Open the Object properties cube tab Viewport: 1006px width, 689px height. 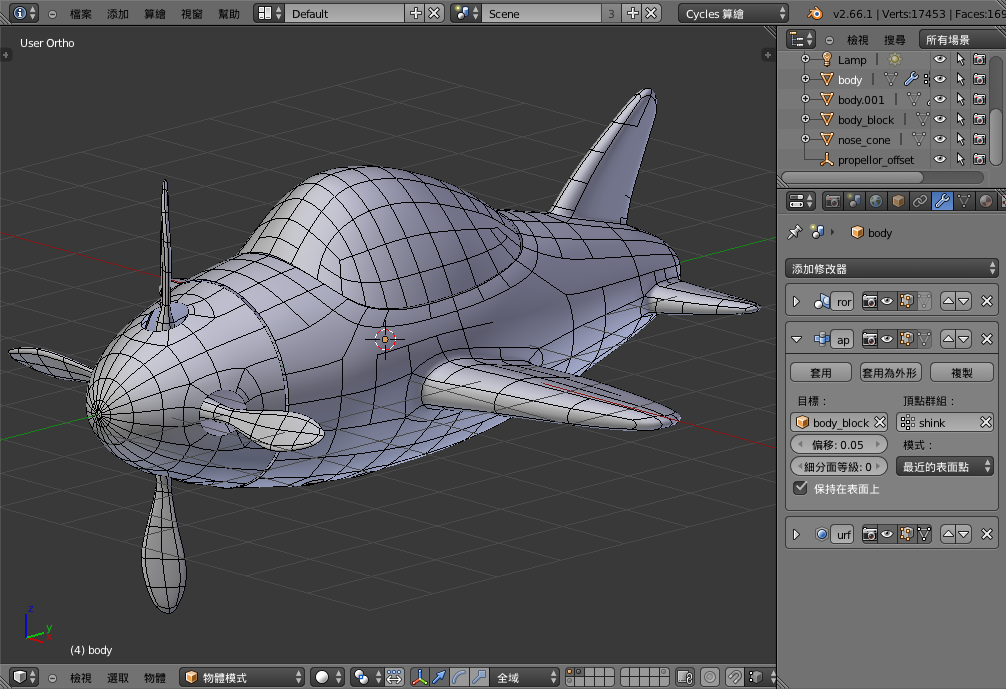point(898,201)
